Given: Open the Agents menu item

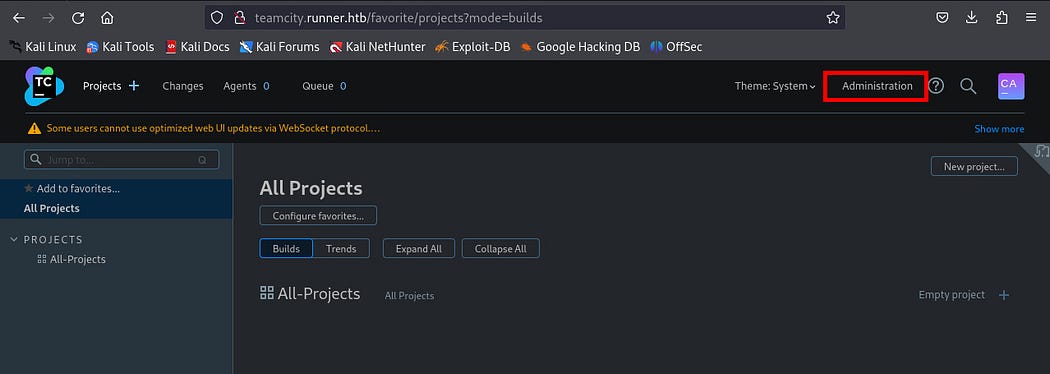Looking at the screenshot, I should point(240,86).
